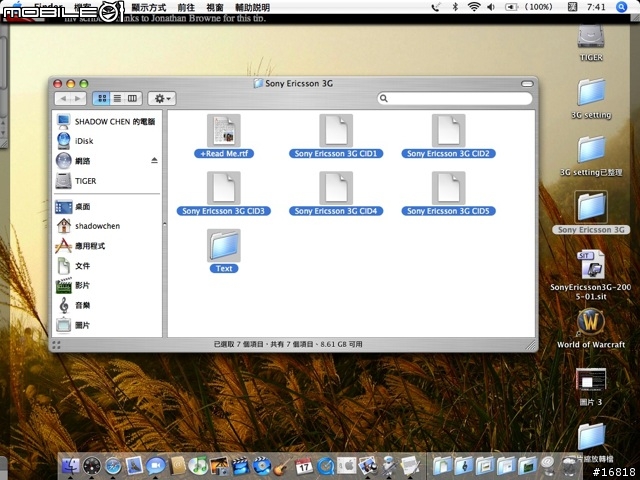The height and width of the screenshot is (480, 640).
Task: Select Sony Ericsson 3G CID3 file
Action: (224, 193)
